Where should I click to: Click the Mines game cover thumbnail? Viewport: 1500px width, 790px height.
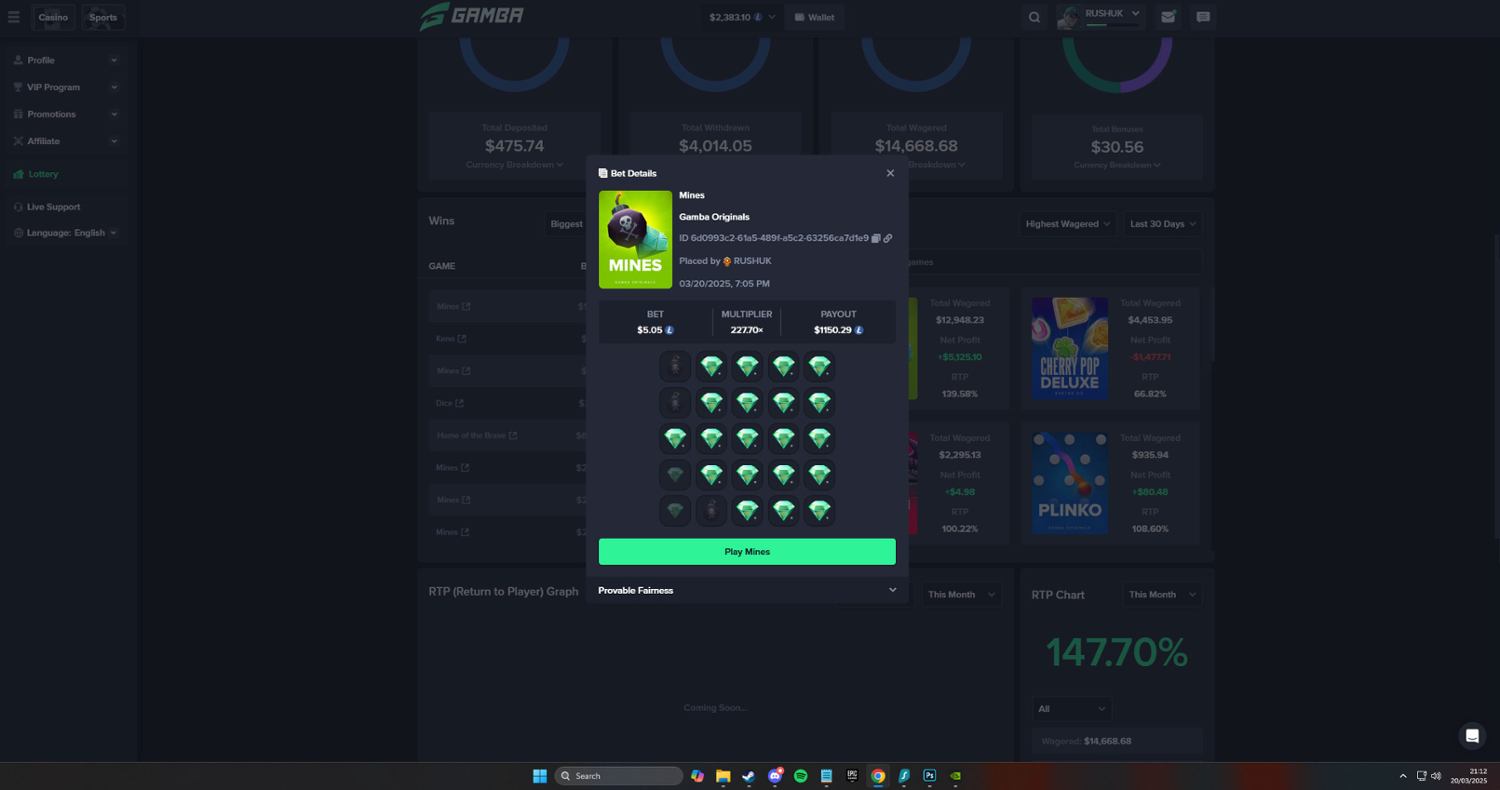pos(635,240)
